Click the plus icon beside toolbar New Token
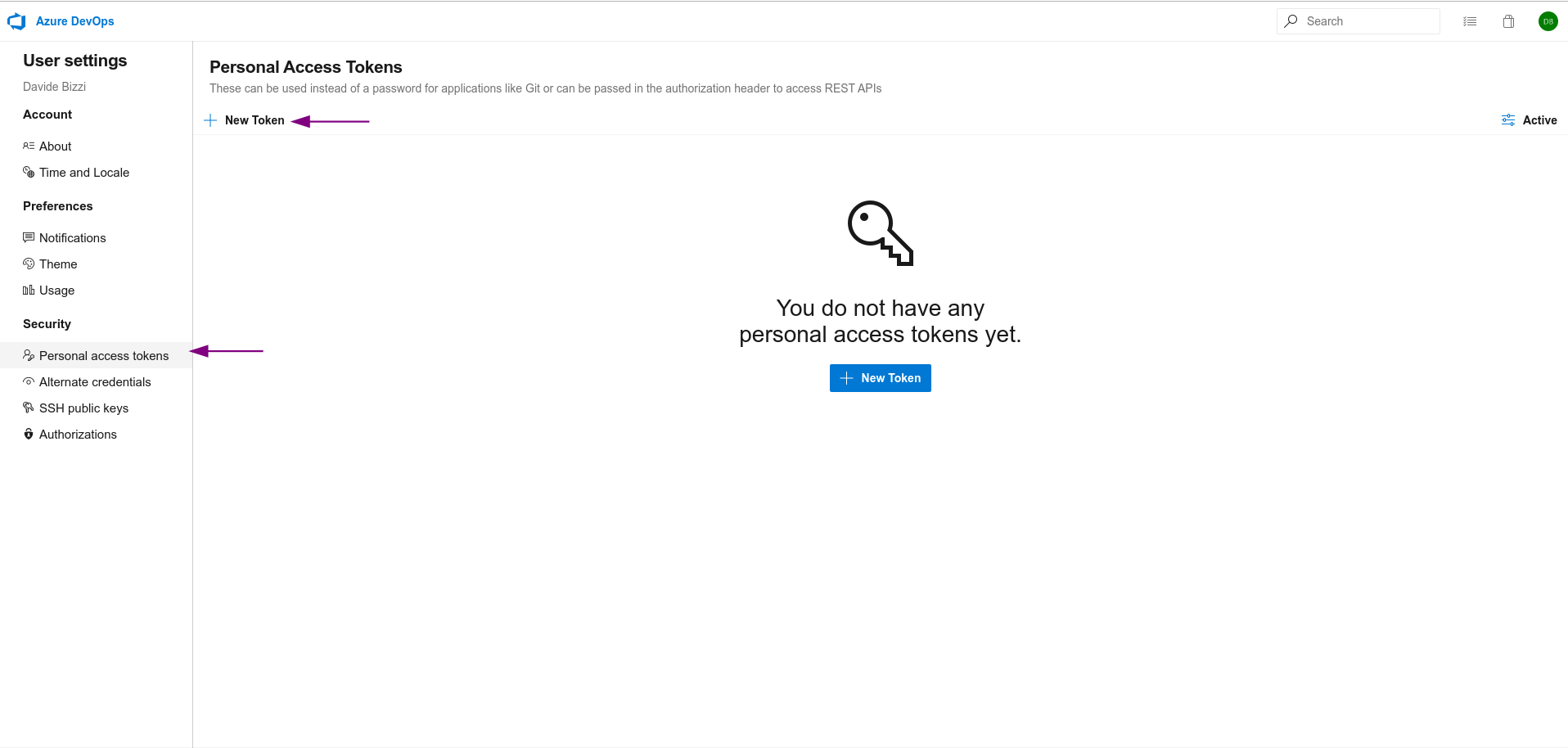The height and width of the screenshot is (748, 1568). click(x=210, y=120)
